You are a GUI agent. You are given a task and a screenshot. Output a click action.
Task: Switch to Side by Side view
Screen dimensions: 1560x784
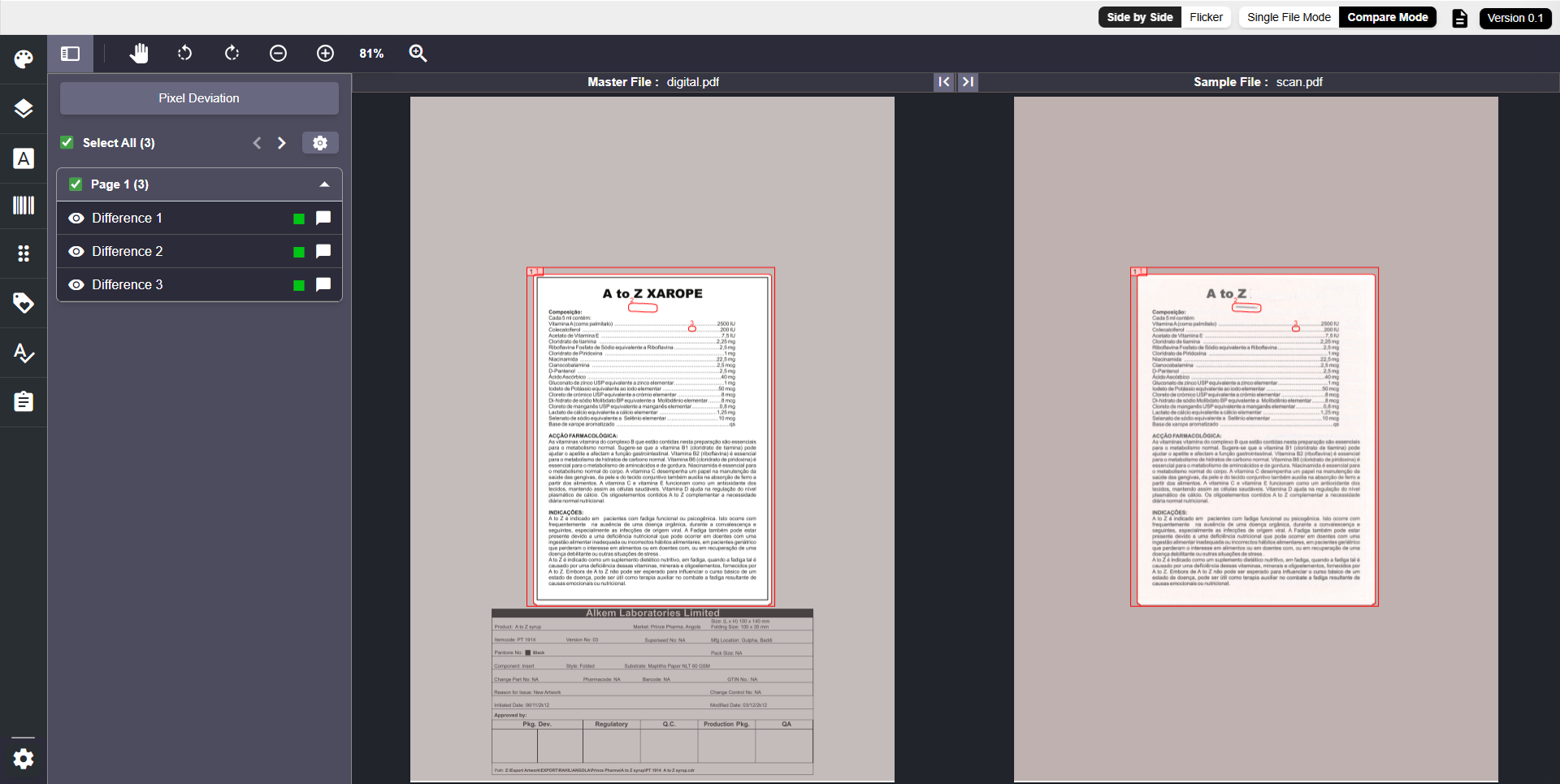[x=1140, y=17]
